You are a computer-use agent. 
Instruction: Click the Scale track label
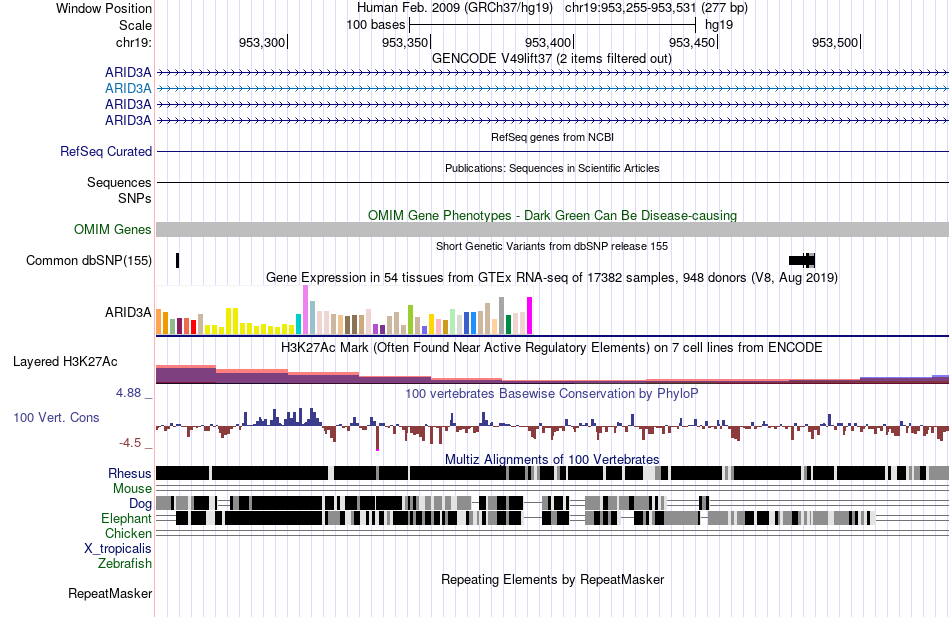coord(135,25)
